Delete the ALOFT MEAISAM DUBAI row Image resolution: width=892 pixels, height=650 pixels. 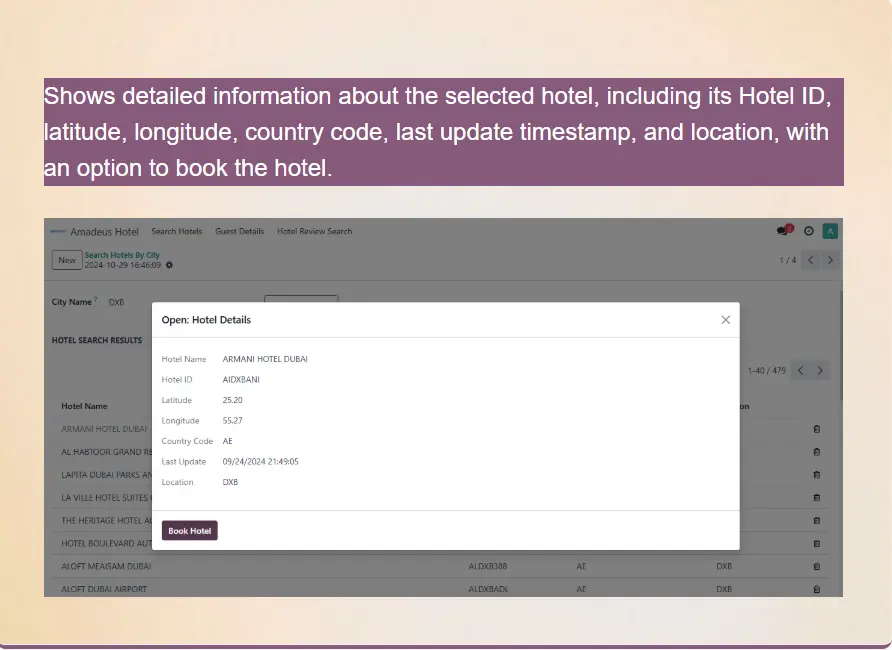click(816, 567)
